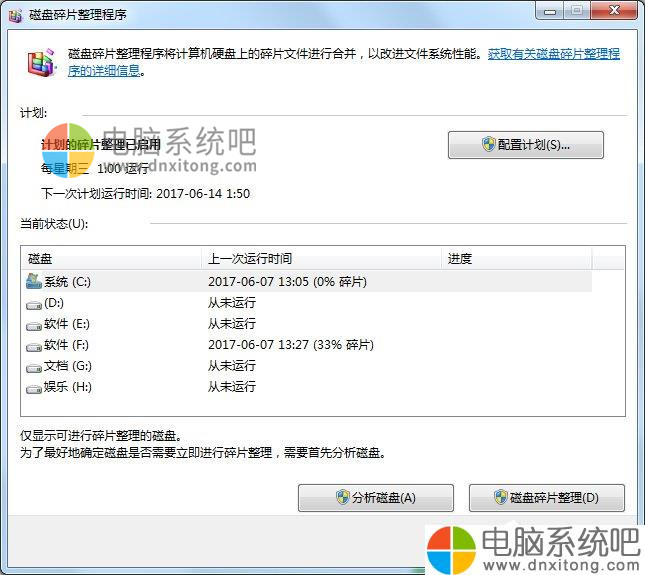Select the 娱乐 (H:) drive icon
The height and width of the screenshot is (575, 645).
click(x=34, y=387)
